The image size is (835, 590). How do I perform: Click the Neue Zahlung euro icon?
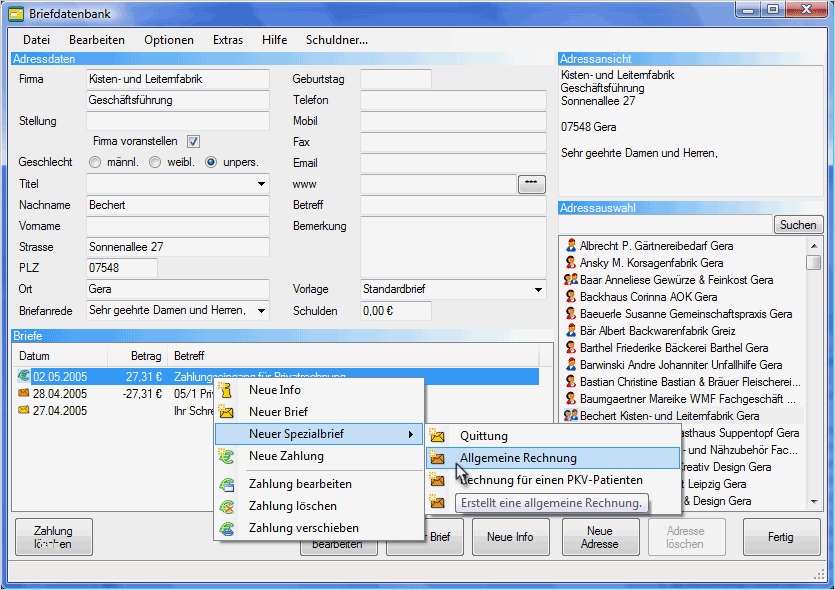click(226, 456)
